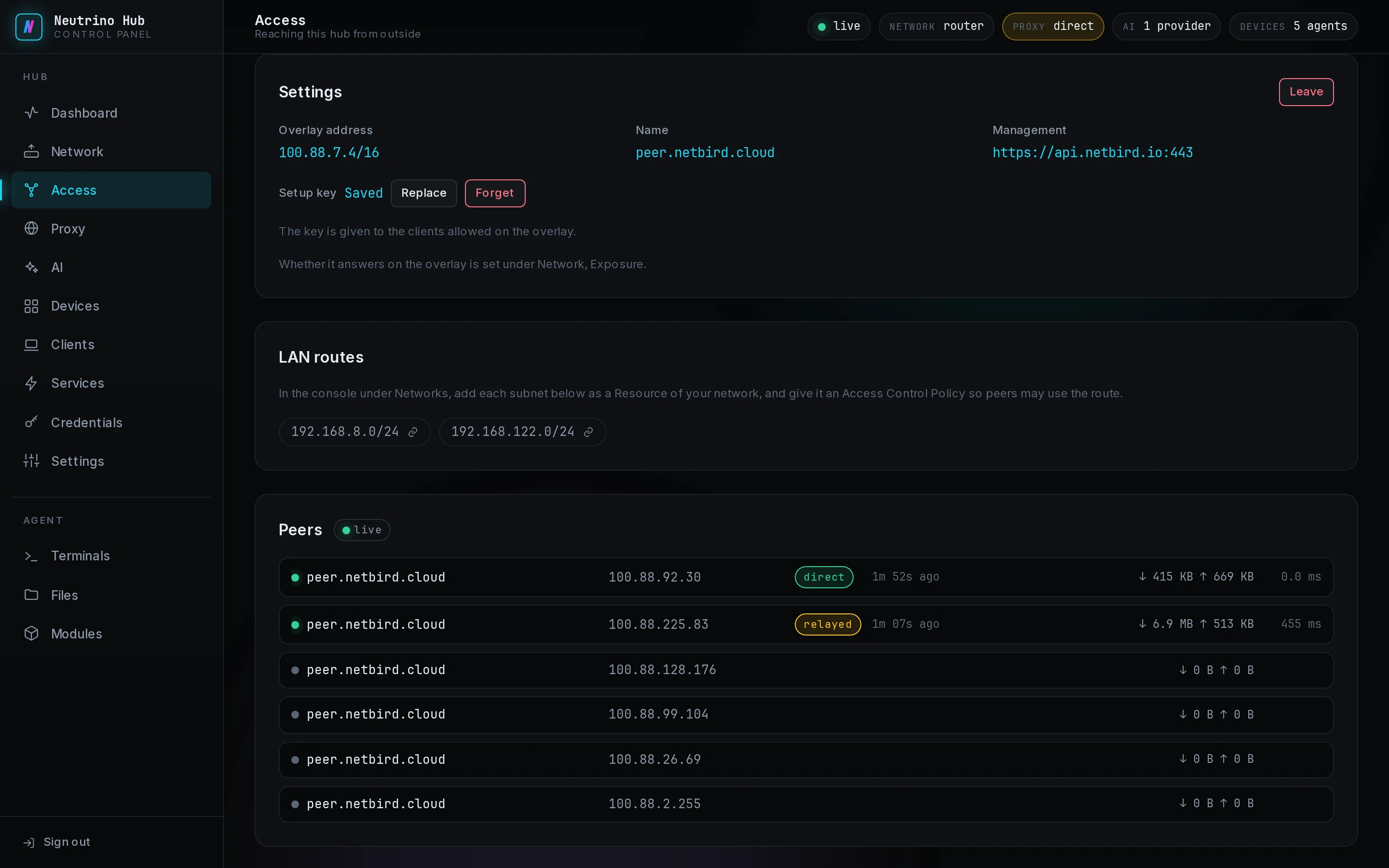Click the peer address 100.88.128.176

pos(662,670)
